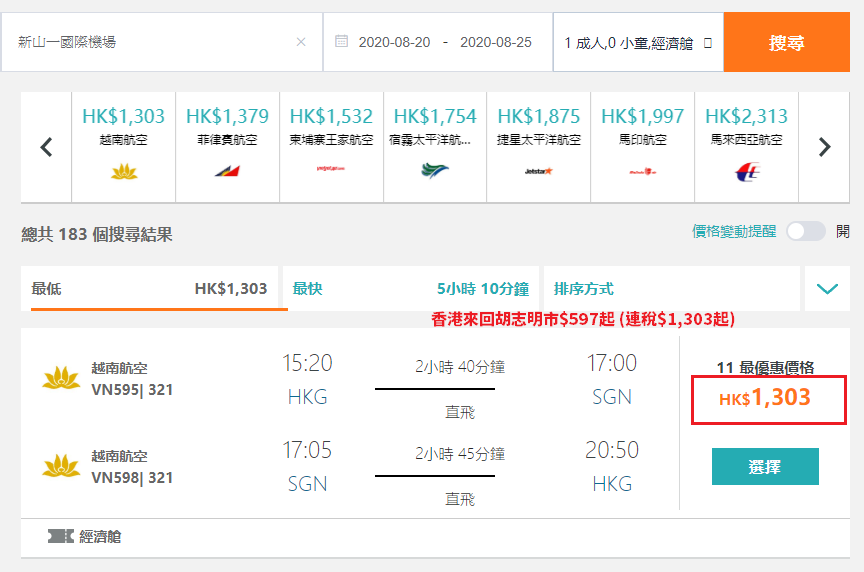864x572 pixels.
Task: Show previous airlines with left arrow
Action: 47,147
